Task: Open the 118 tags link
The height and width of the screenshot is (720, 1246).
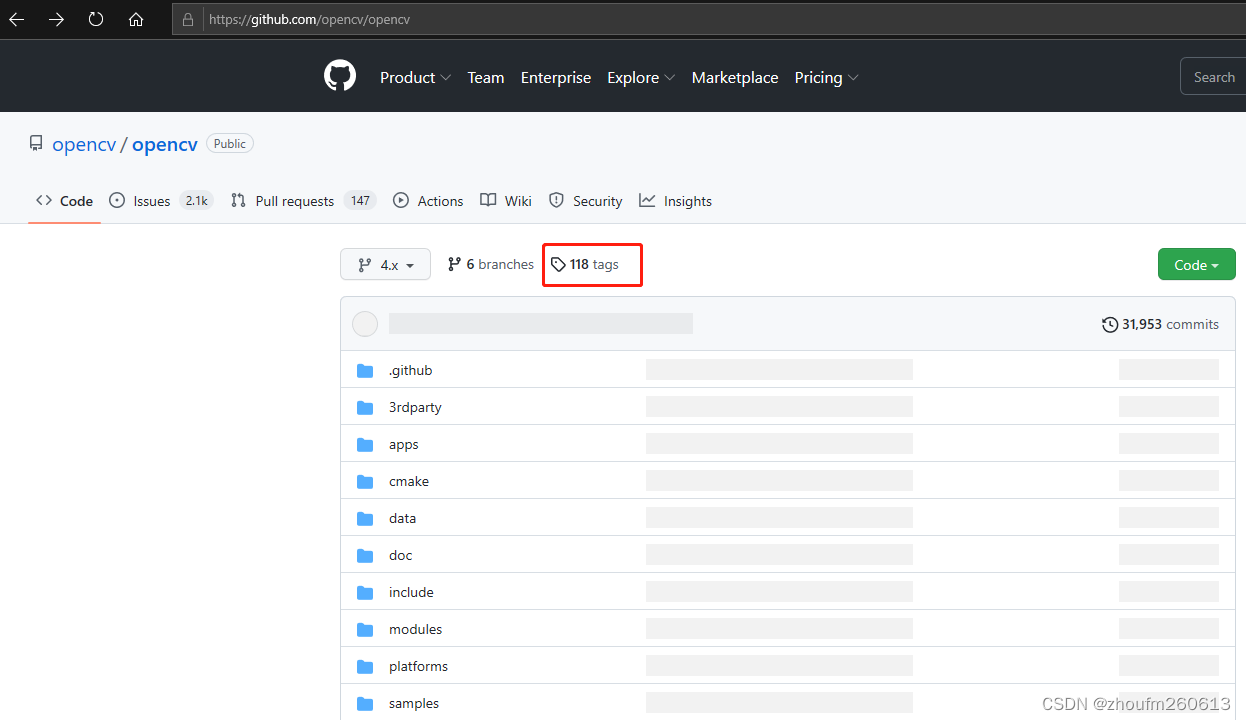Action: (x=585, y=264)
